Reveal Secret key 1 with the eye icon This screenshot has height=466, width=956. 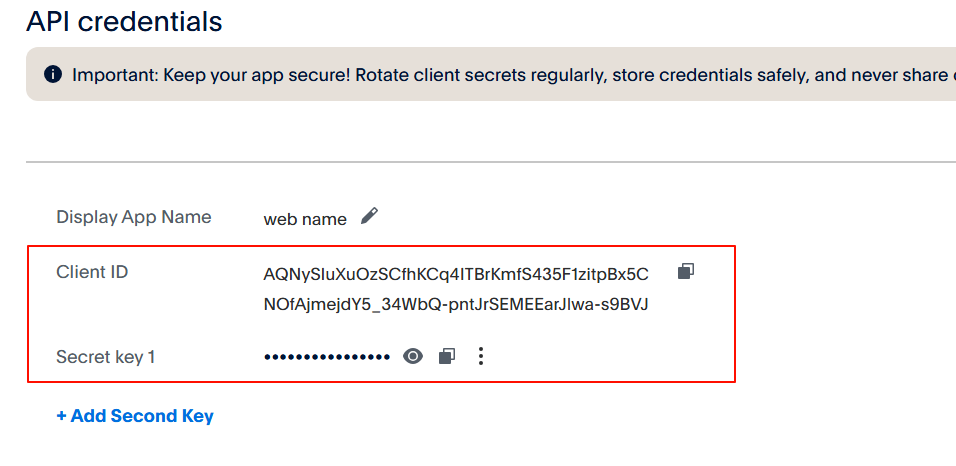pos(413,356)
